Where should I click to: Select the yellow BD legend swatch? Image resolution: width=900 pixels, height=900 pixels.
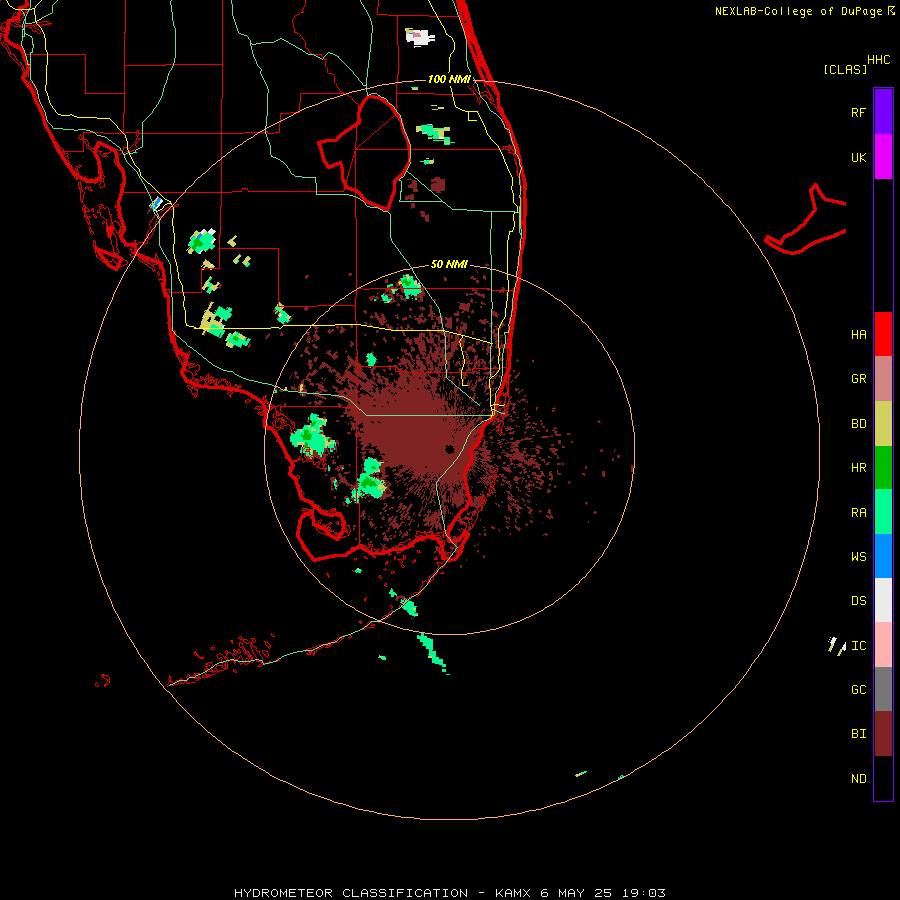click(x=883, y=424)
